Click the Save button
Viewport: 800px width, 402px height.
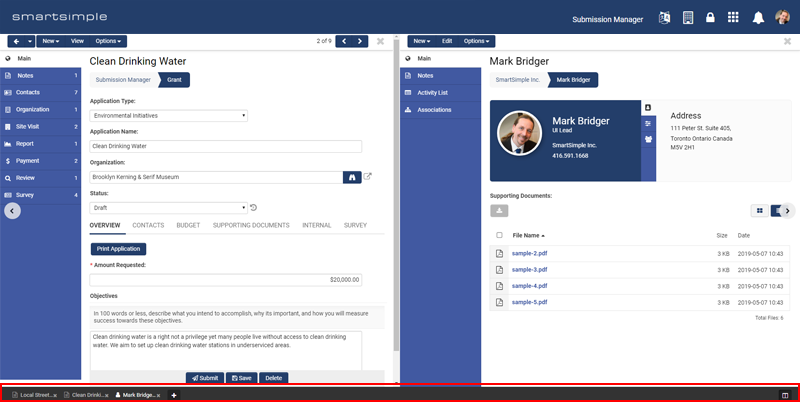pyautogui.click(x=241, y=378)
